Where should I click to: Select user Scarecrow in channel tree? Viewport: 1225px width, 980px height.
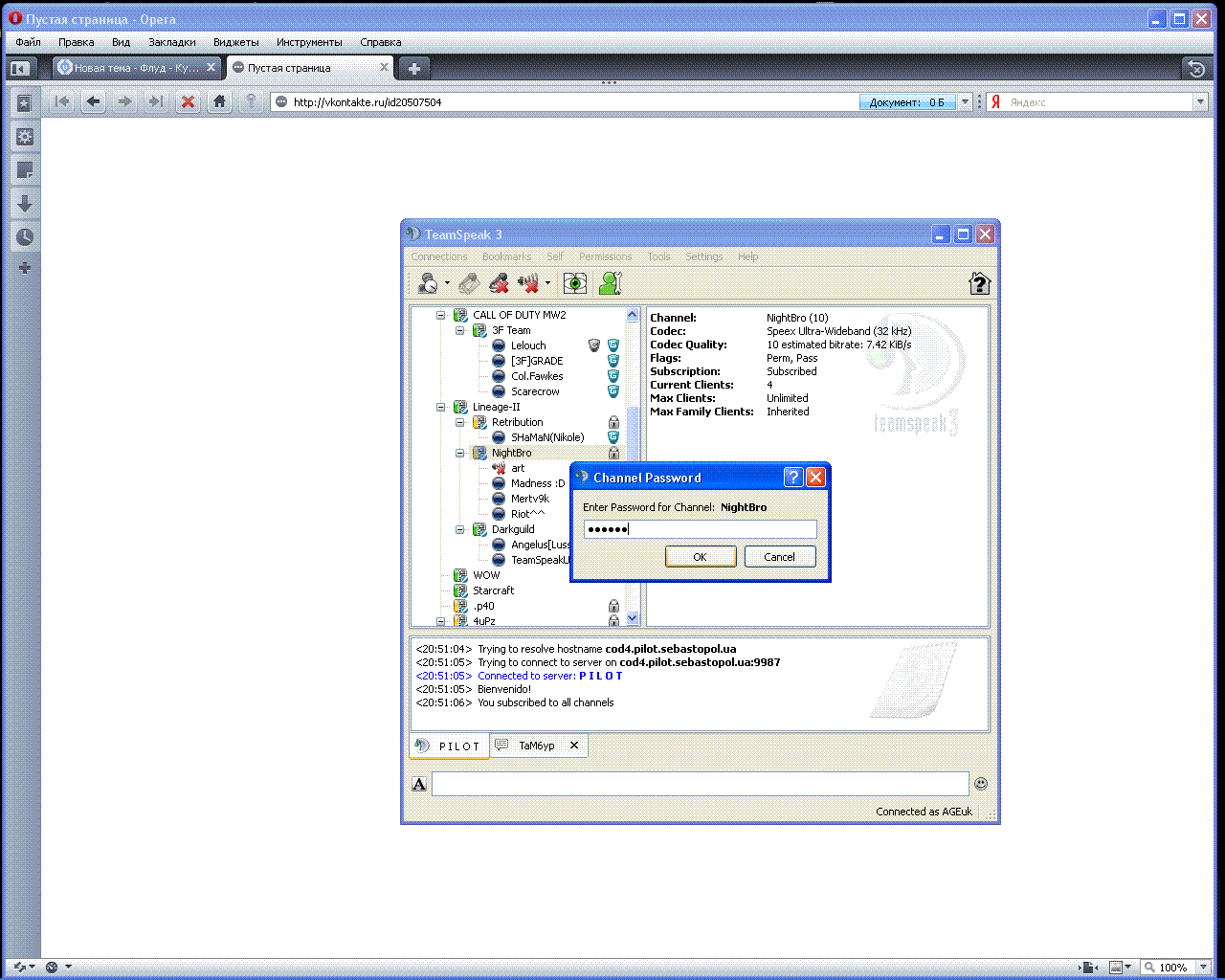pos(535,391)
